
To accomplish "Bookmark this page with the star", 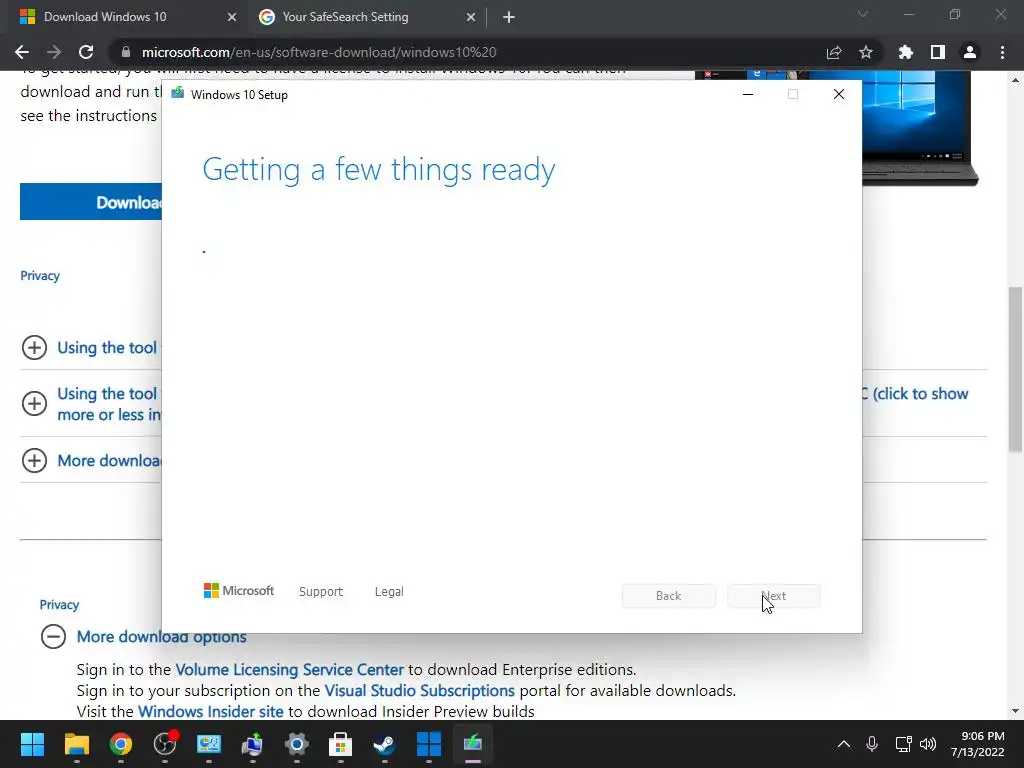I will coord(866,52).
